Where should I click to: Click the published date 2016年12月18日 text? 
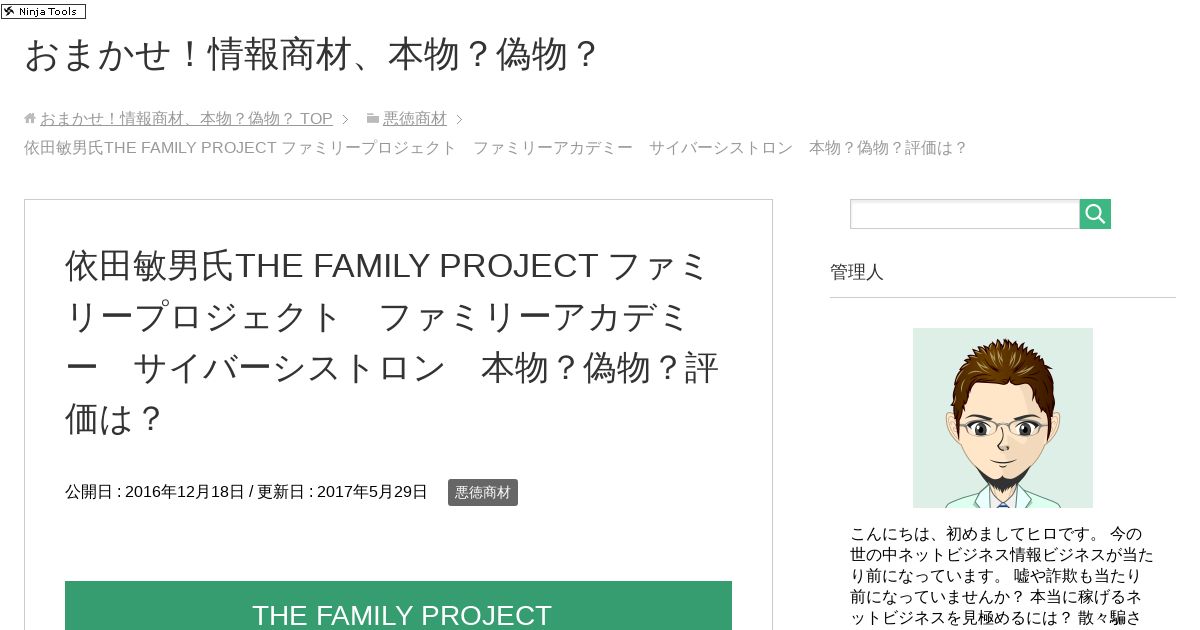coord(185,492)
